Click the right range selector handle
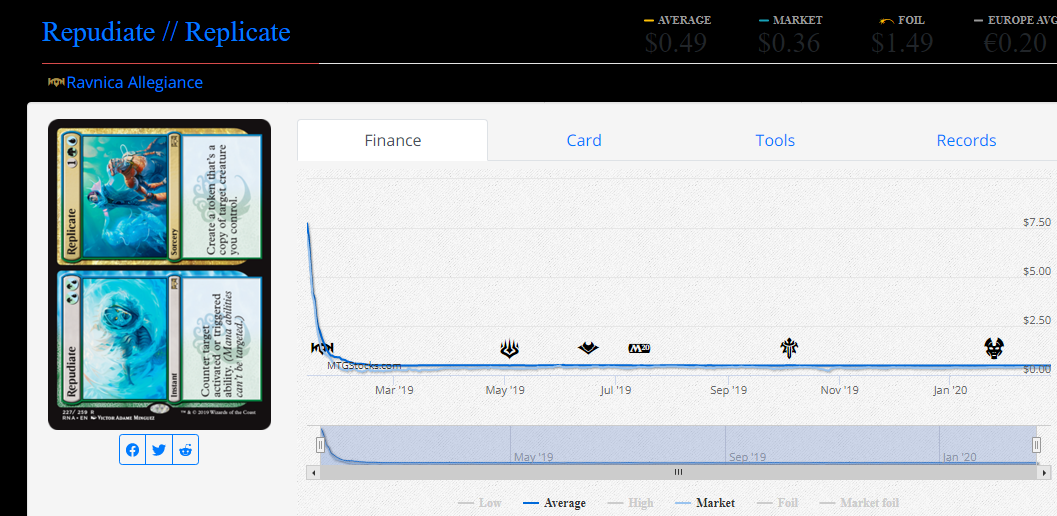 pyautogui.click(x=1037, y=445)
